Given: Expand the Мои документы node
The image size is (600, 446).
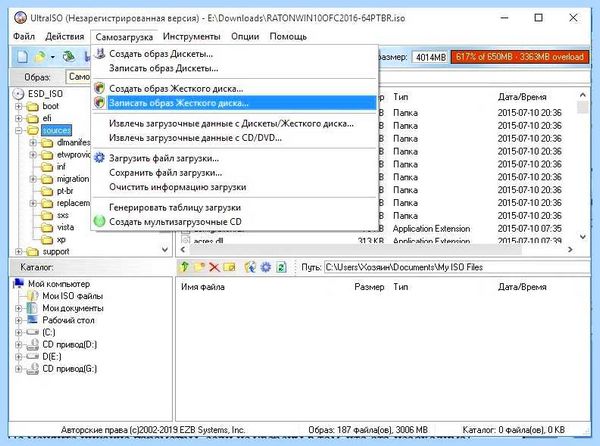Looking at the screenshot, I should [x=18, y=308].
